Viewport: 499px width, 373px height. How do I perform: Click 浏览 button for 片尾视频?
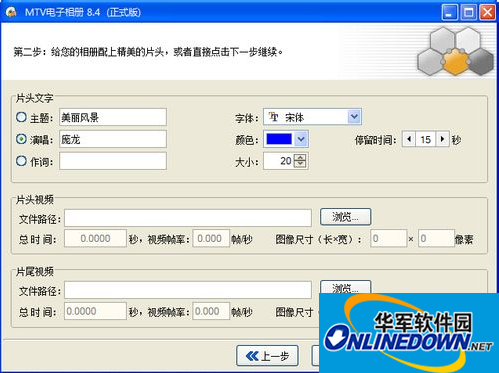pos(345,287)
